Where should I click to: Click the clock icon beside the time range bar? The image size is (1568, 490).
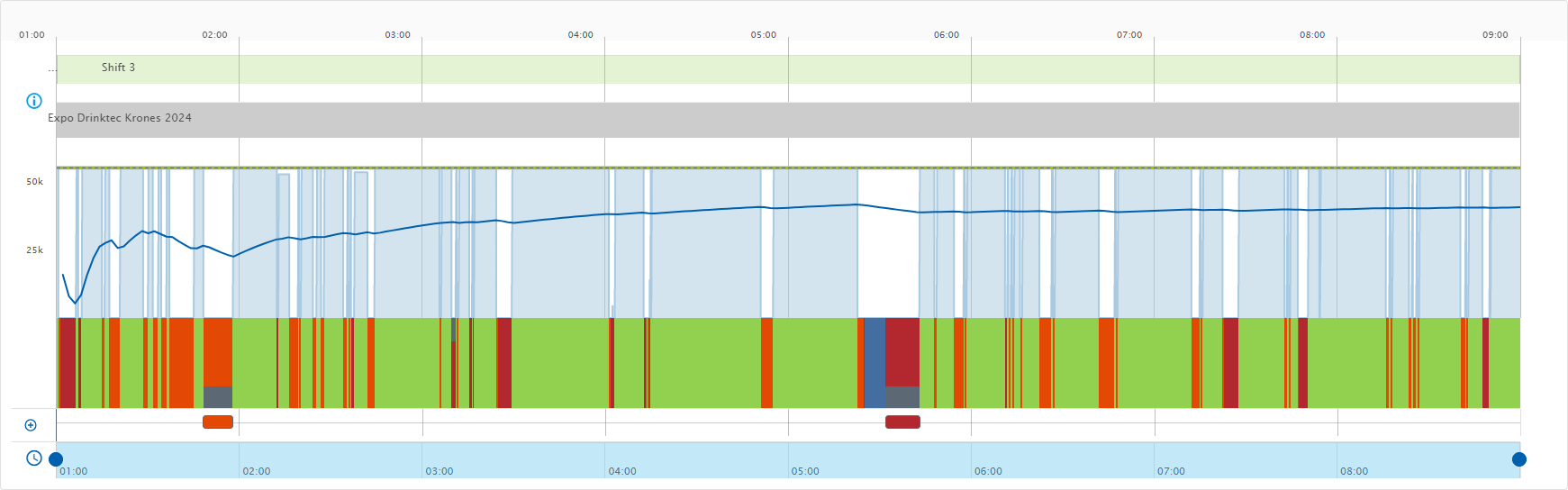[34, 458]
